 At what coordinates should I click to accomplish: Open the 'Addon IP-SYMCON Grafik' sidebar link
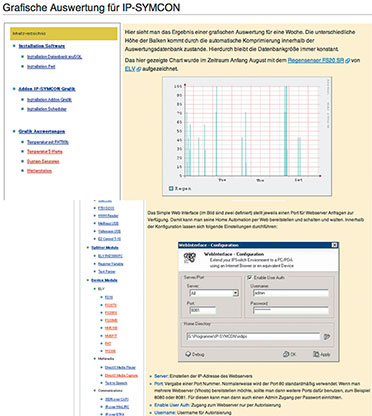click(47, 89)
